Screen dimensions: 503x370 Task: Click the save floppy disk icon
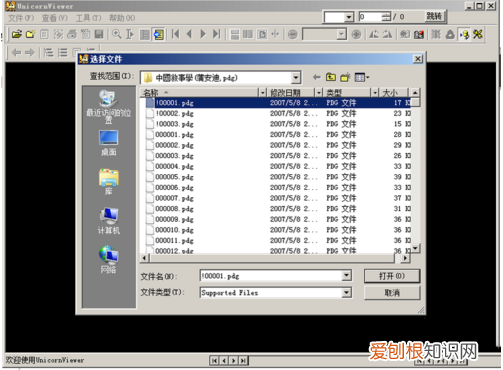99,34
